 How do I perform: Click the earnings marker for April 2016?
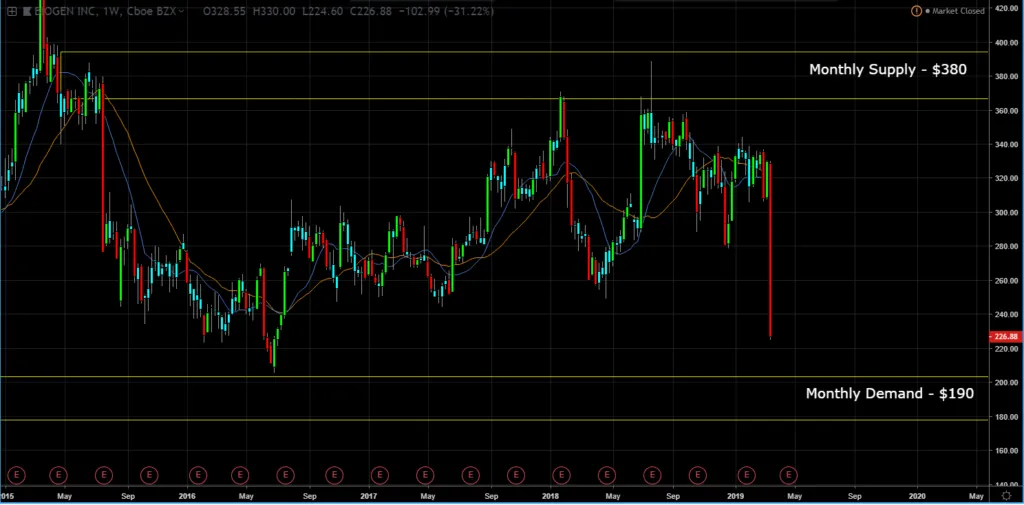[240, 474]
